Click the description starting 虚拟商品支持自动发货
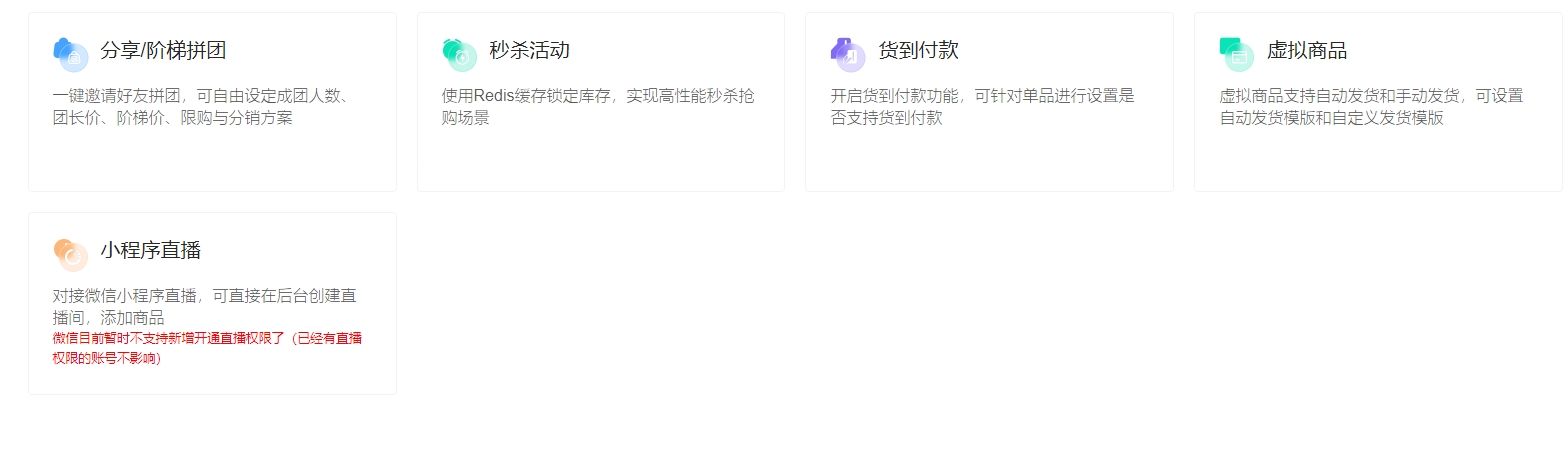This screenshot has width=1568, height=460. click(x=1371, y=107)
